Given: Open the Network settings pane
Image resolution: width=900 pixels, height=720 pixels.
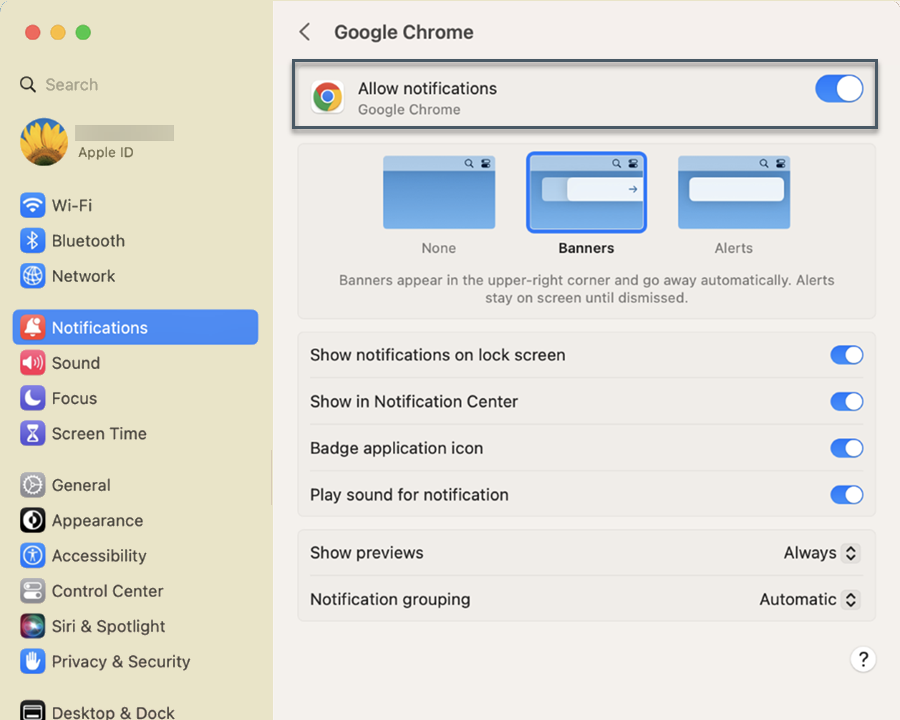Looking at the screenshot, I should (x=135, y=276).
